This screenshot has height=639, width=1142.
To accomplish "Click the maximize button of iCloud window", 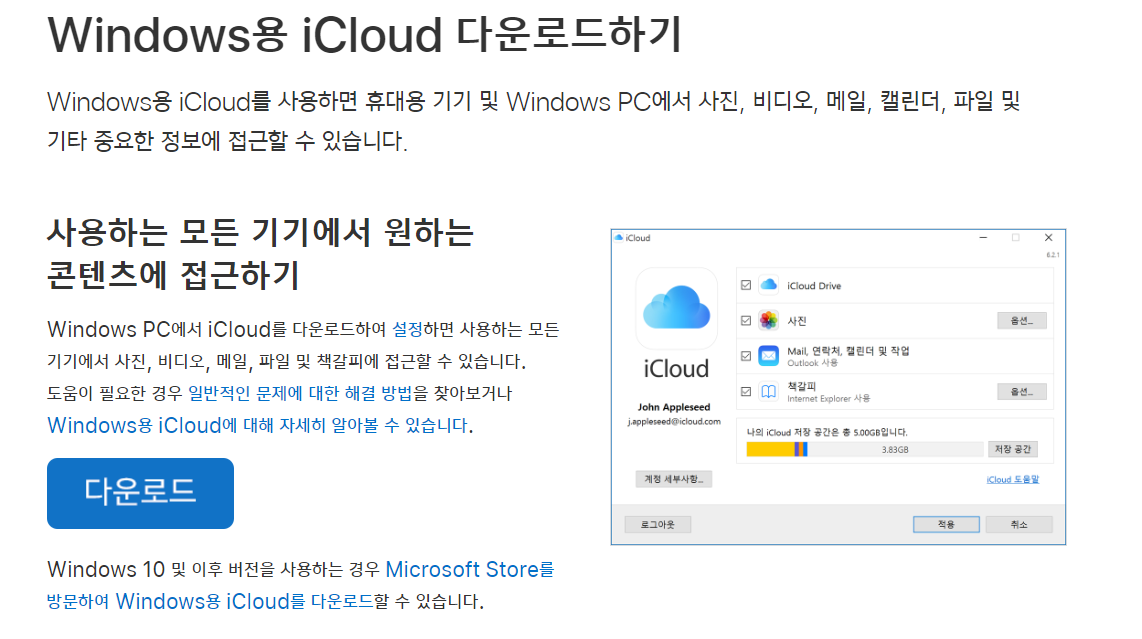I will point(1016,238).
